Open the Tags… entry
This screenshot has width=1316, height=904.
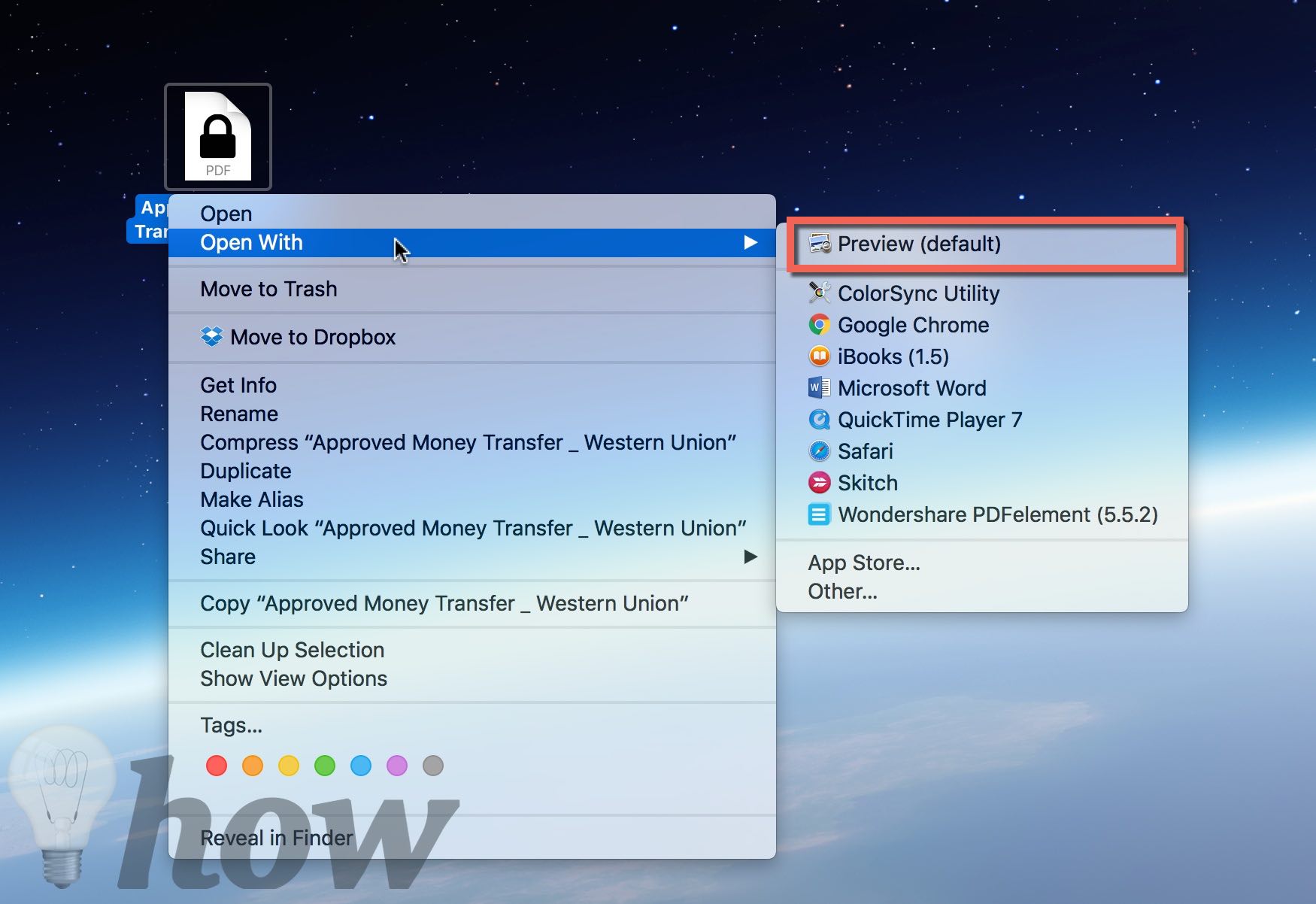[x=472, y=725]
